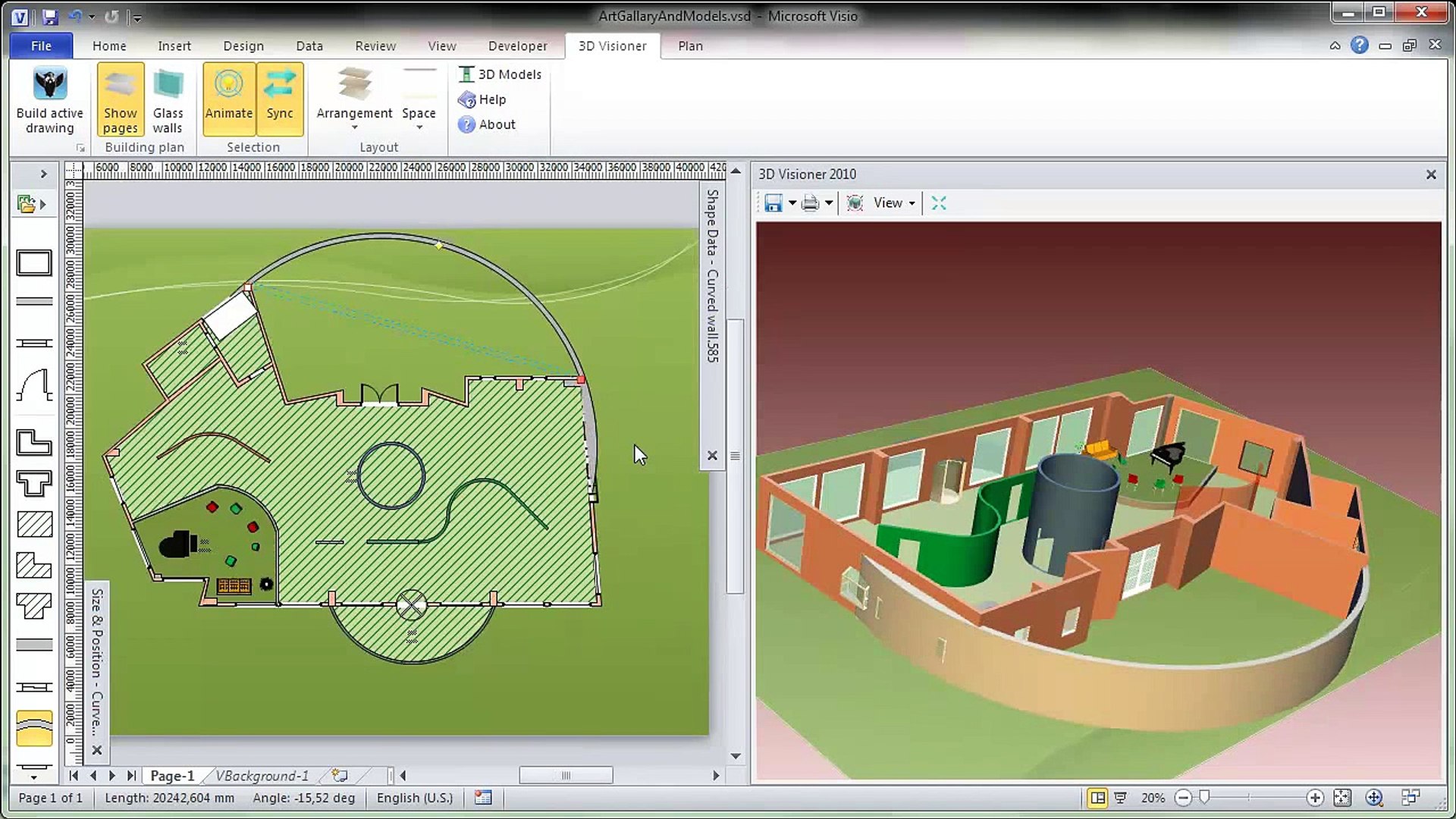
Task: Select the curved wall shape in stencil
Action: click(x=34, y=728)
